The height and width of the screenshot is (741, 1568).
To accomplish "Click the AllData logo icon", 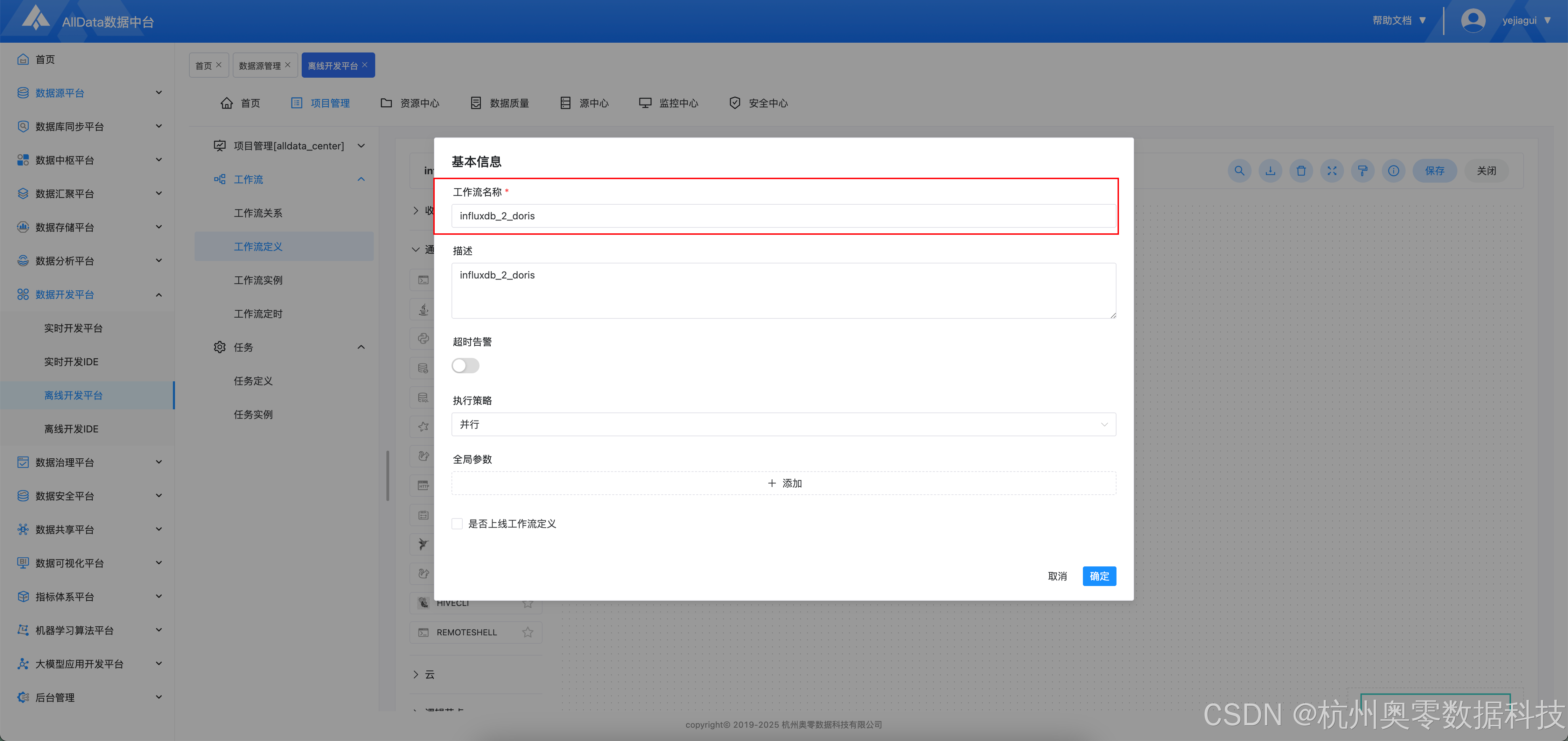I will 36,18.
